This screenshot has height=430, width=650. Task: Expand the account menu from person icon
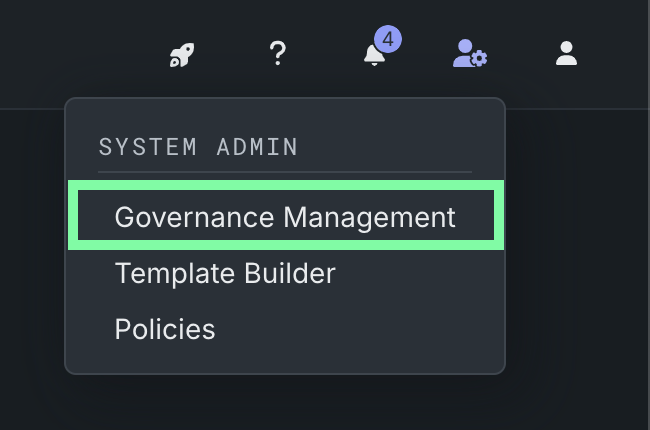567,54
